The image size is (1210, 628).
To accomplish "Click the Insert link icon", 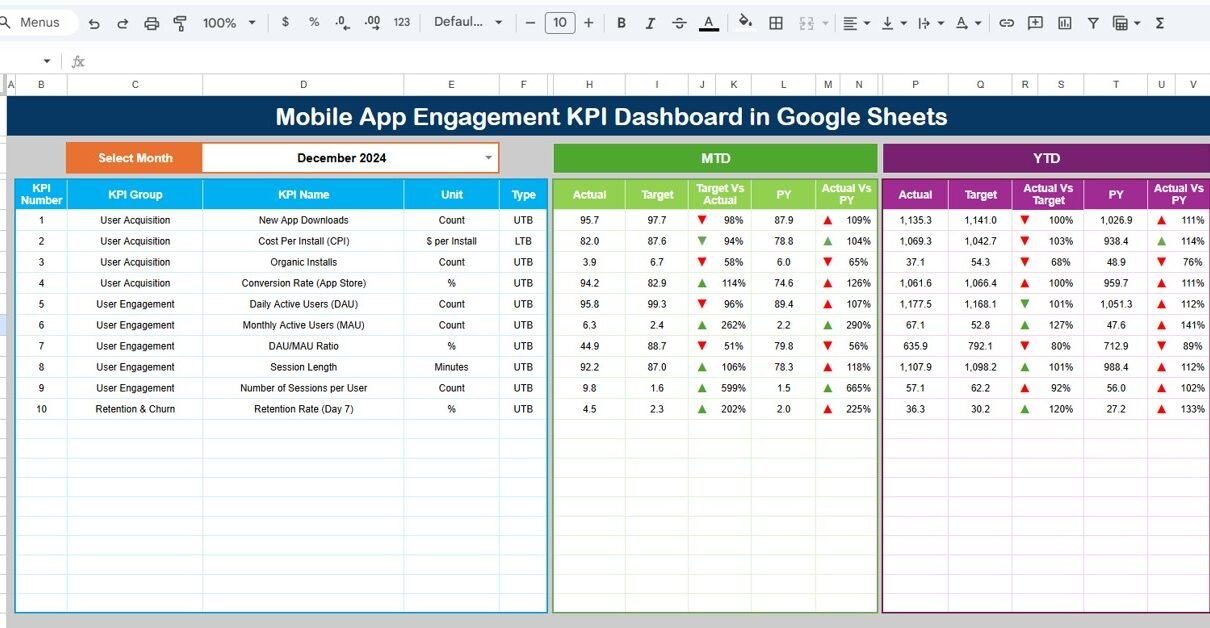I will [x=1007, y=23].
